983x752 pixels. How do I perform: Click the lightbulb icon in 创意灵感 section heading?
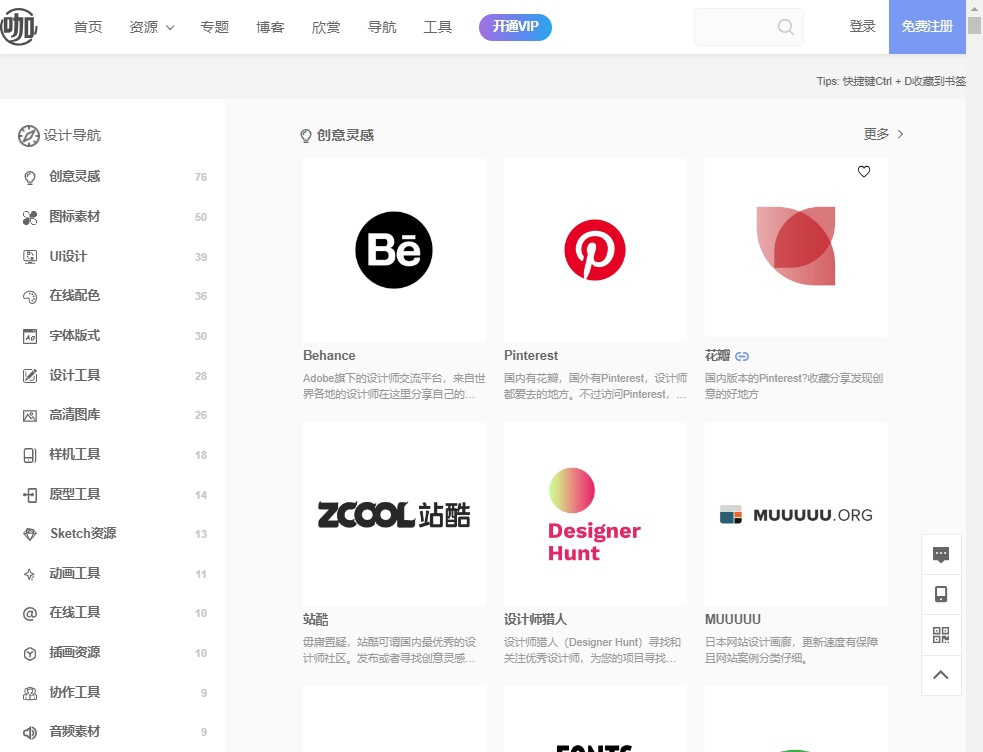306,136
